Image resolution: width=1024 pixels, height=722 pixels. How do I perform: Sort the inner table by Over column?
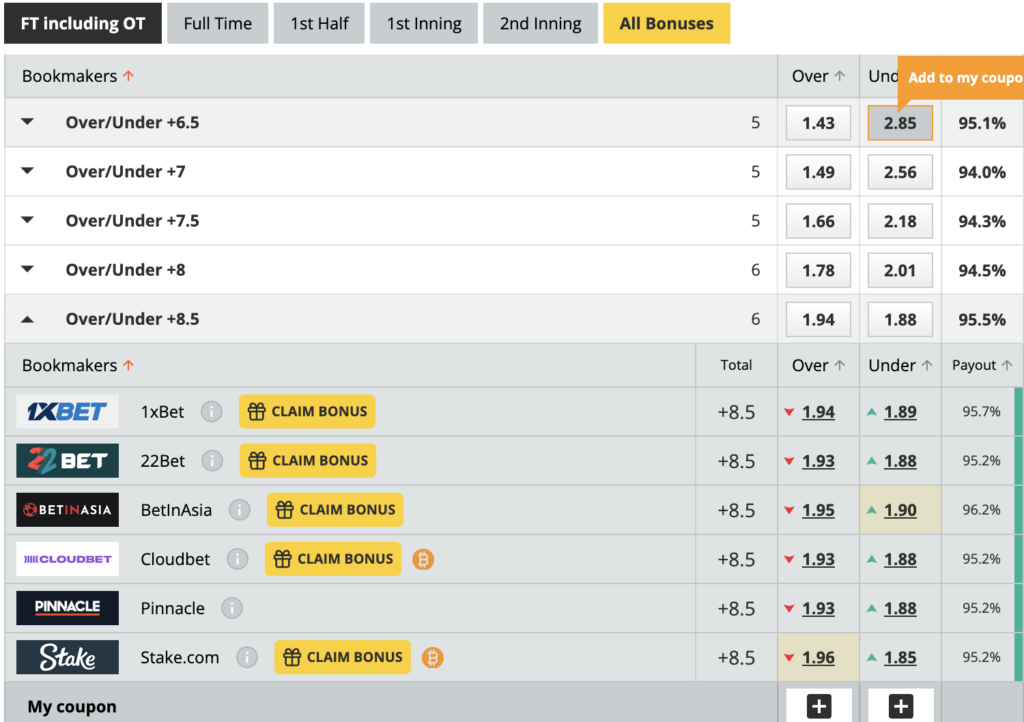point(818,366)
